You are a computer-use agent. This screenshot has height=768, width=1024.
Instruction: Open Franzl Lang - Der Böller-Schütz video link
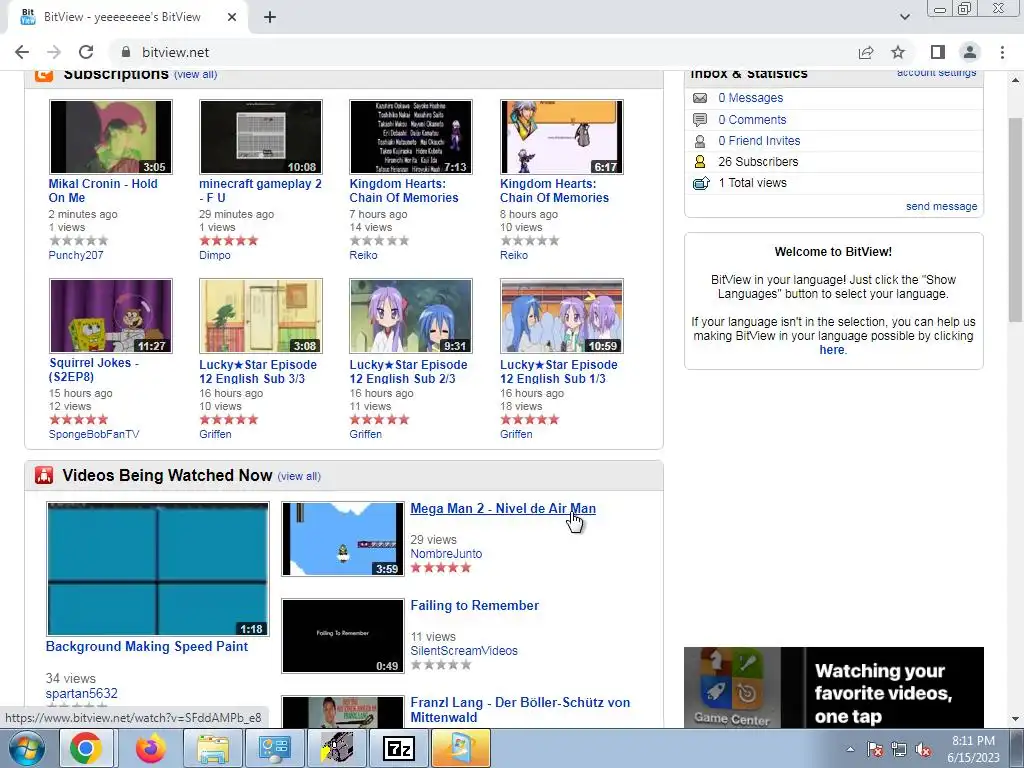[x=520, y=710]
